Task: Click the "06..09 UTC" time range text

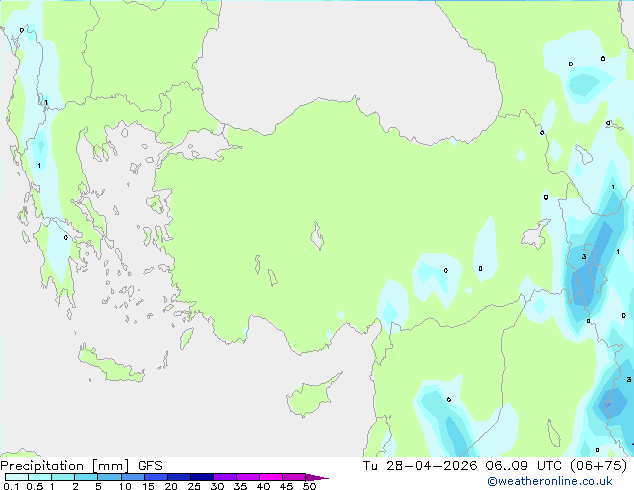Action: pyautogui.click(x=524, y=466)
